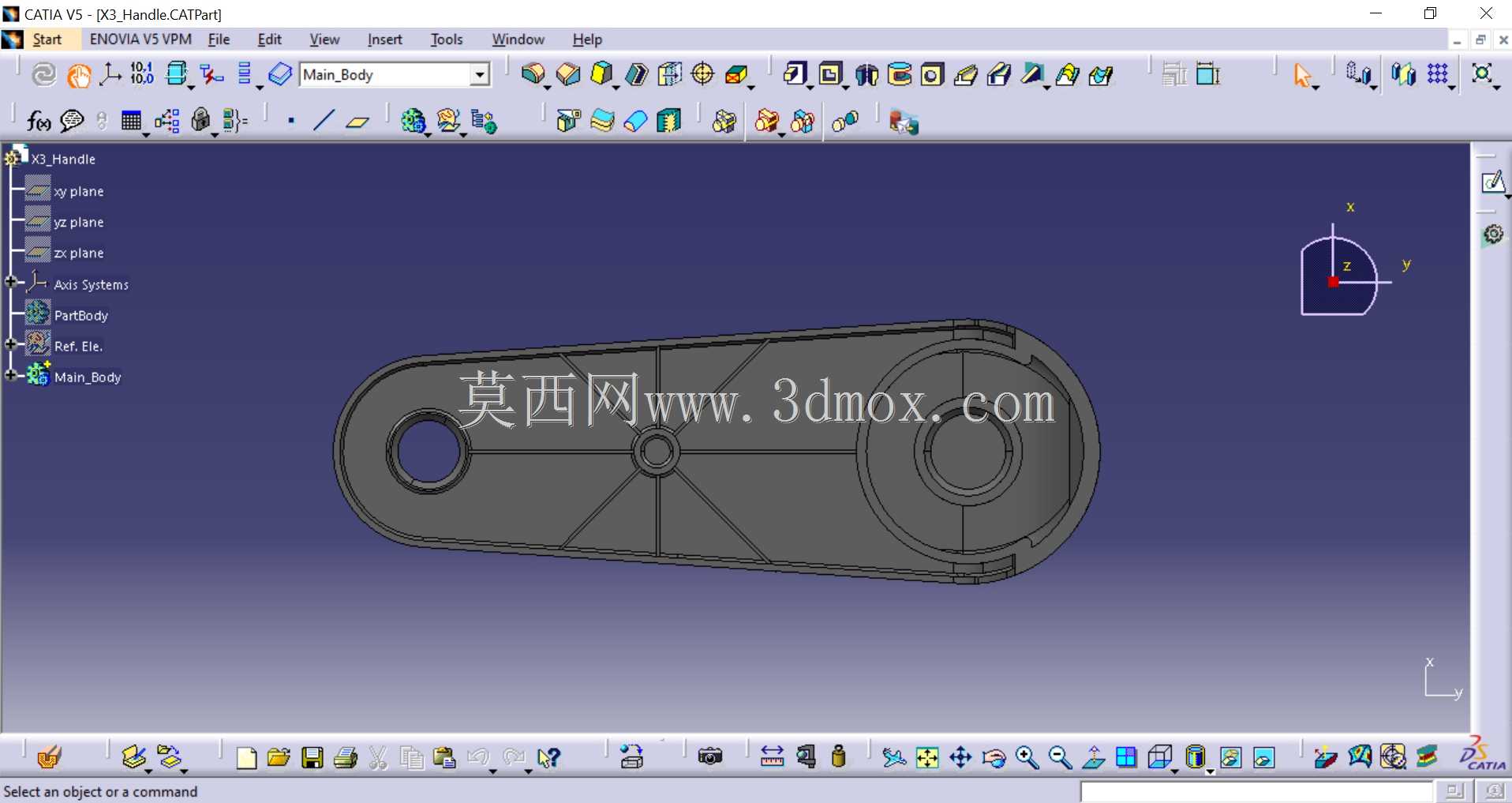The image size is (1512, 803).
Task: Select the Line creation tool
Action: tap(324, 121)
